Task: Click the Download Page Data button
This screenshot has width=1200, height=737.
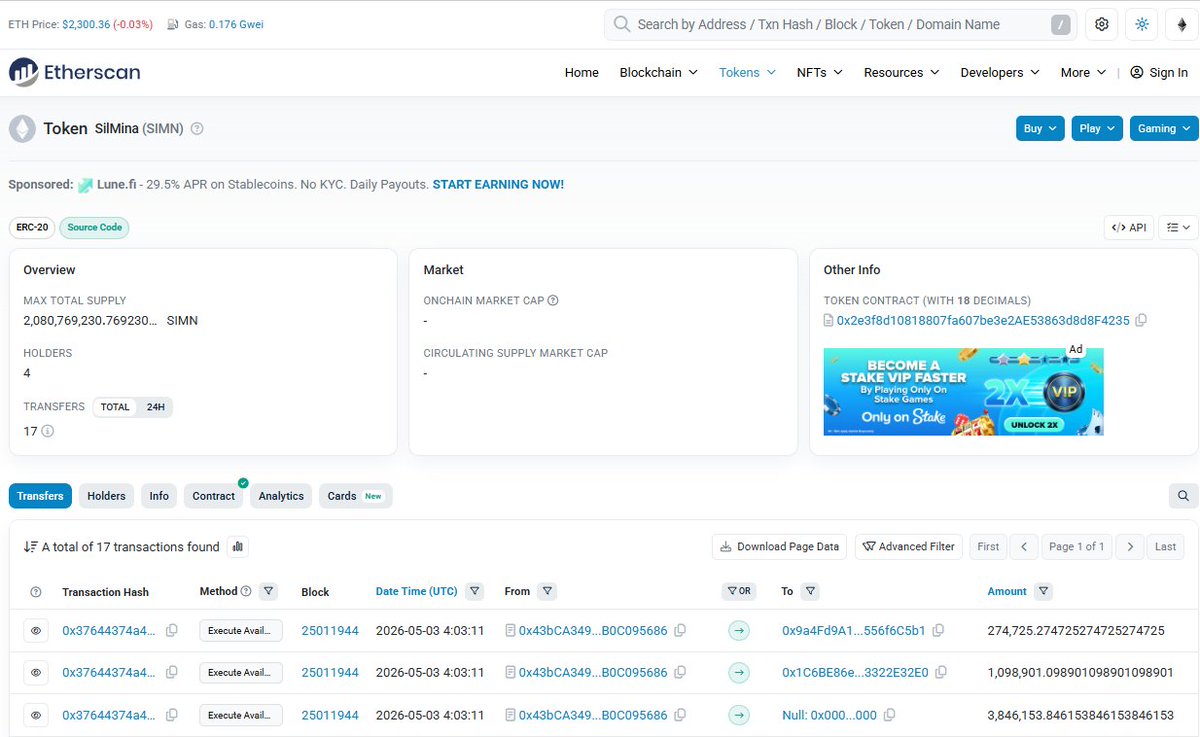Action: coord(779,547)
